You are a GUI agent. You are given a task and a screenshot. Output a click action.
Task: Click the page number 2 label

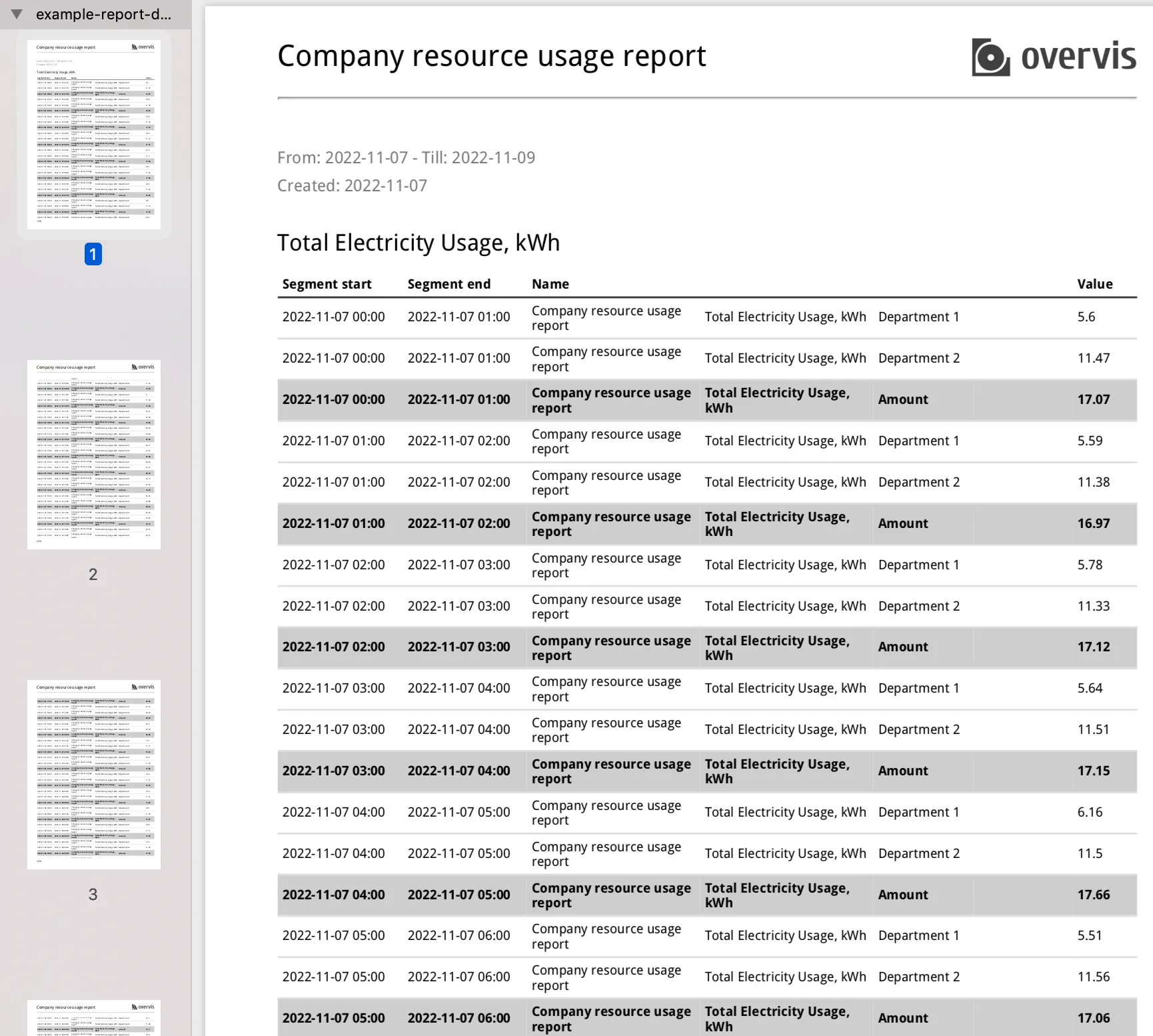[93, 574]
